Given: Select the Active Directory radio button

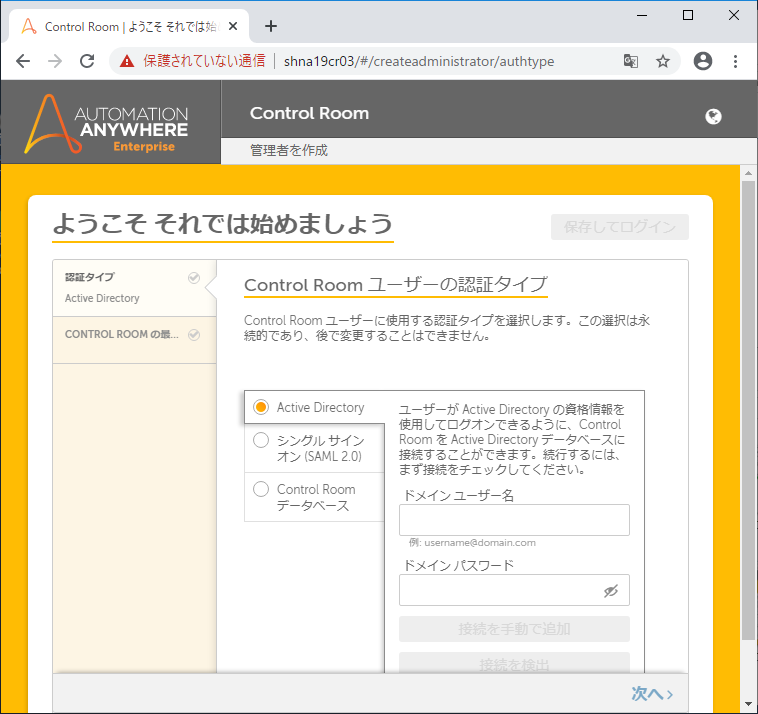Looking at the screenshot, I should (261, 407).
